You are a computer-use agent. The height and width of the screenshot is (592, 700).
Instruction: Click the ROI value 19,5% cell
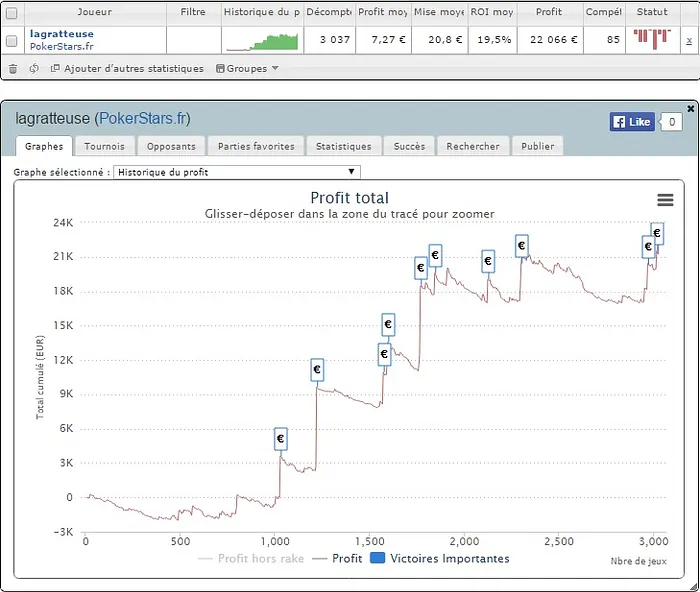pyautogui.click(x=493, y=40)
